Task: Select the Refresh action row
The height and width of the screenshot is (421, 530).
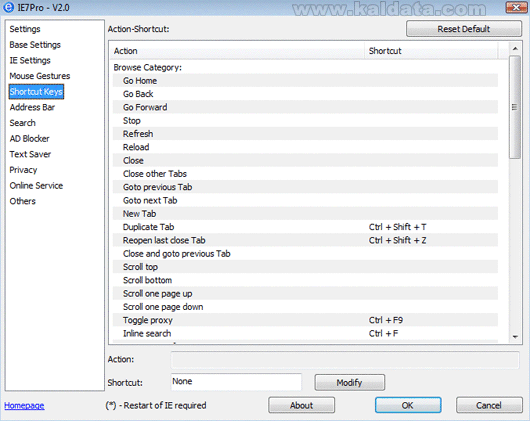Action: pos(305,134)
